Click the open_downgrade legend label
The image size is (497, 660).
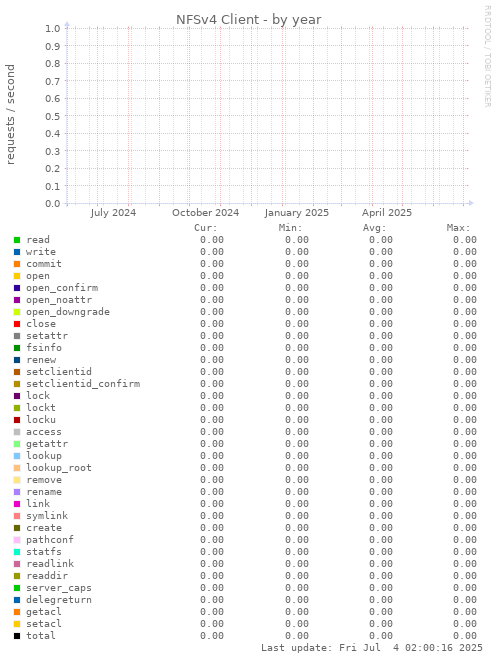68,312
